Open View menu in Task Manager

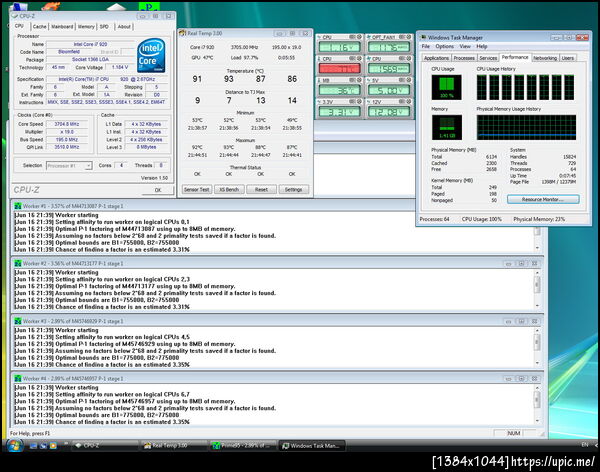(465, 46)
